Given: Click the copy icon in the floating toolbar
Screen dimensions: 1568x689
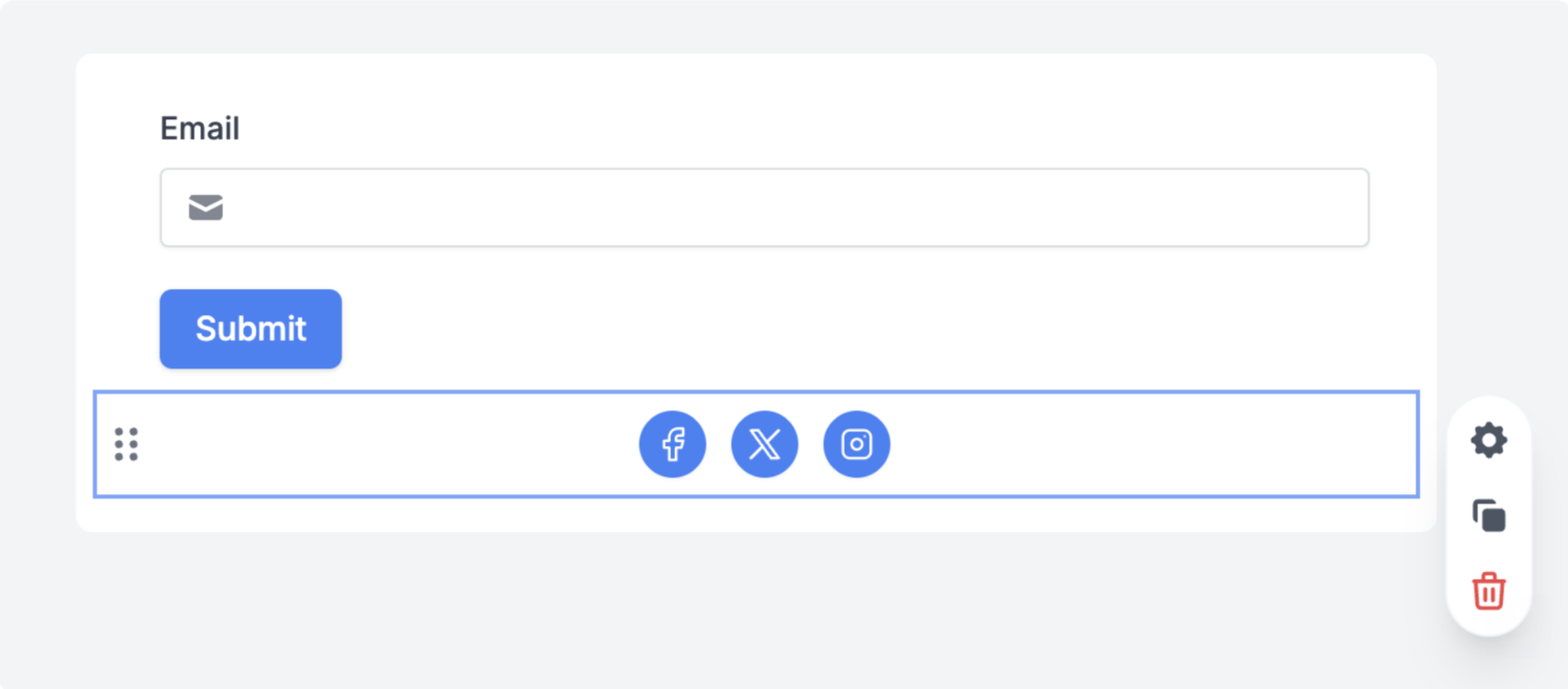Looking at the screenshot, I should click(1489, 516).
